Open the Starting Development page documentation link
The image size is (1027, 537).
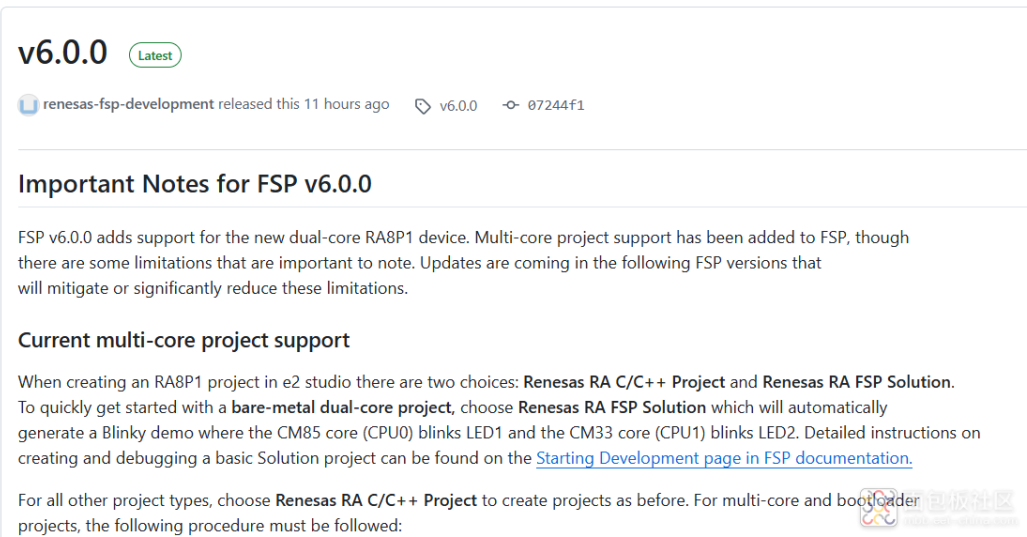click(x=724, y=458)
